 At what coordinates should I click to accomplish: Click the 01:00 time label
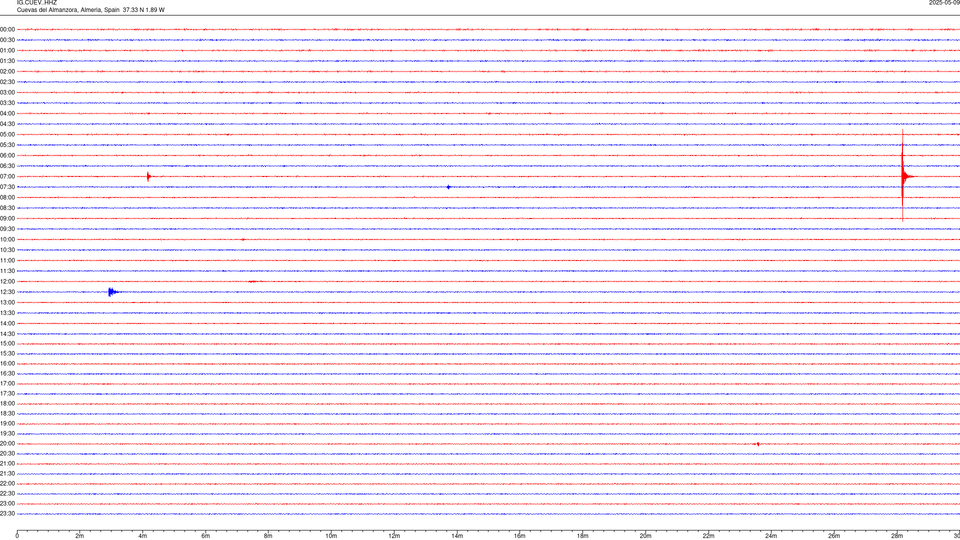[x=7, y=50]
